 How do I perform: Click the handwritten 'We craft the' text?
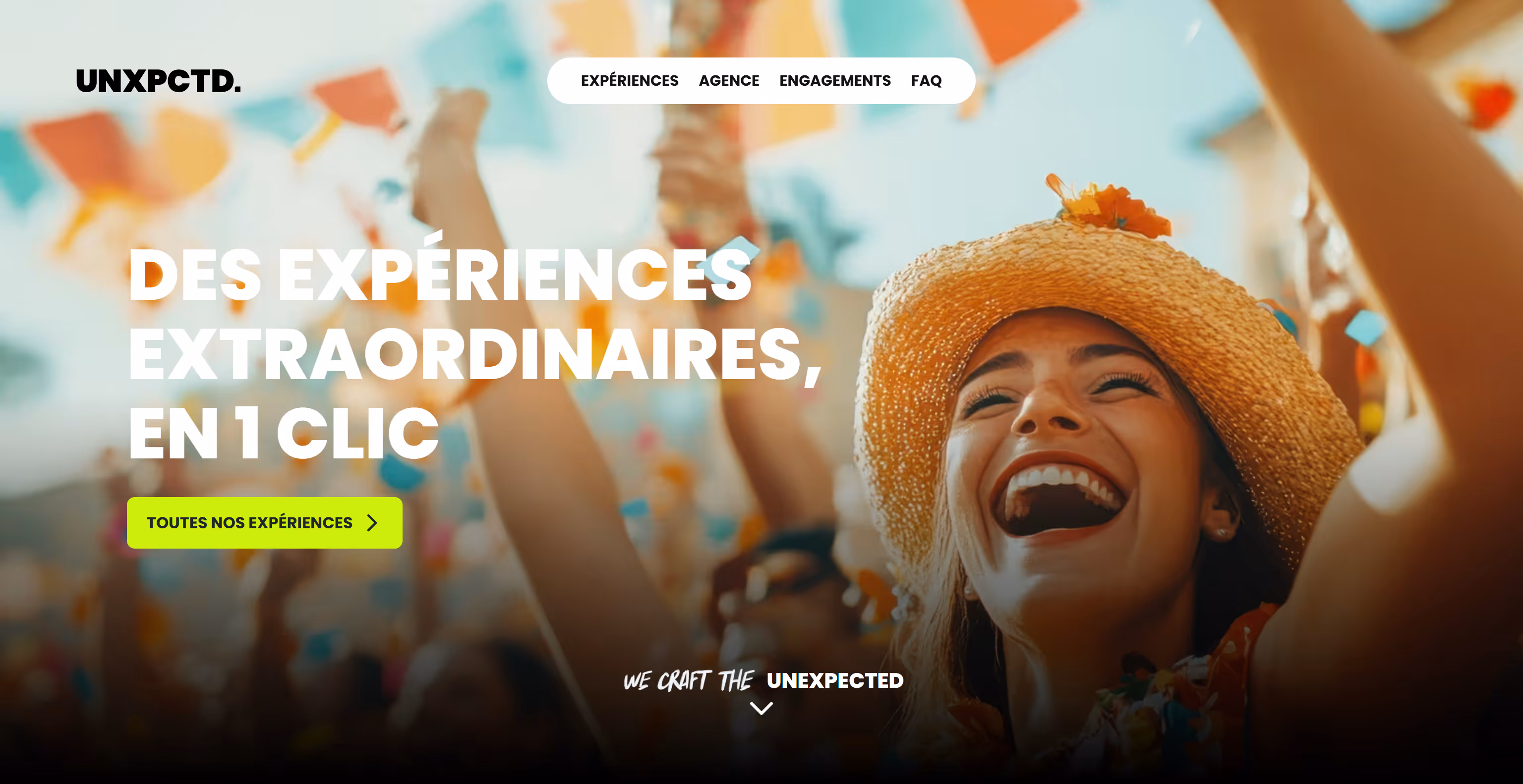pos(689,680)
